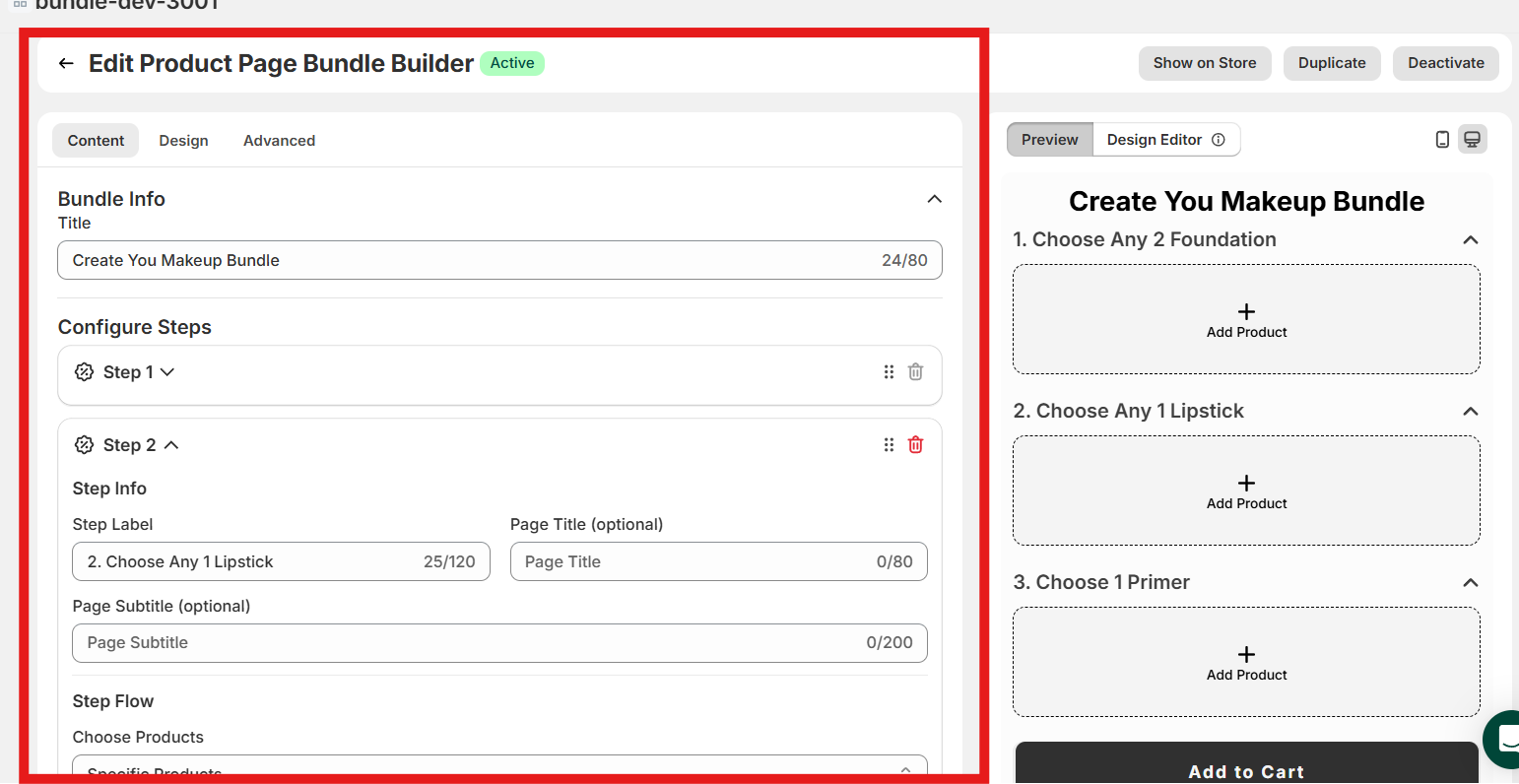Click into the Page Subtitle field
The width and height of the screenshot is (1519, 784).
coord(473,643)
